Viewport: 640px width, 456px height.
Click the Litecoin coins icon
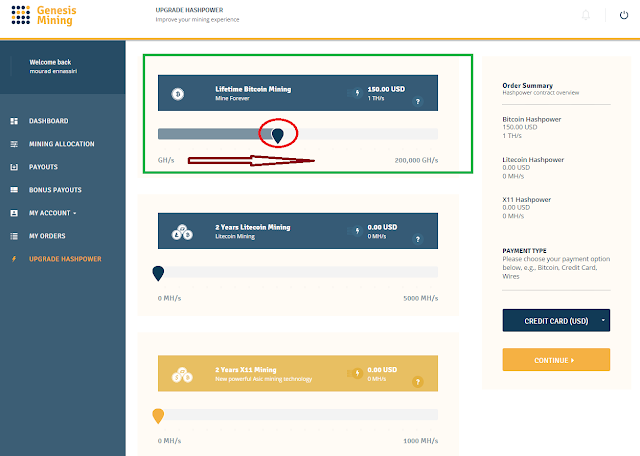(182, 232)
